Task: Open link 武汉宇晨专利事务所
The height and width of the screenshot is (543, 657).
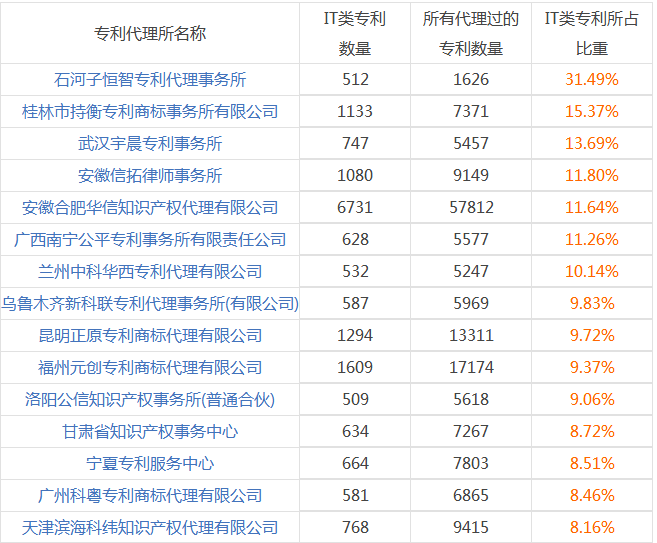Action: (150, 143)
